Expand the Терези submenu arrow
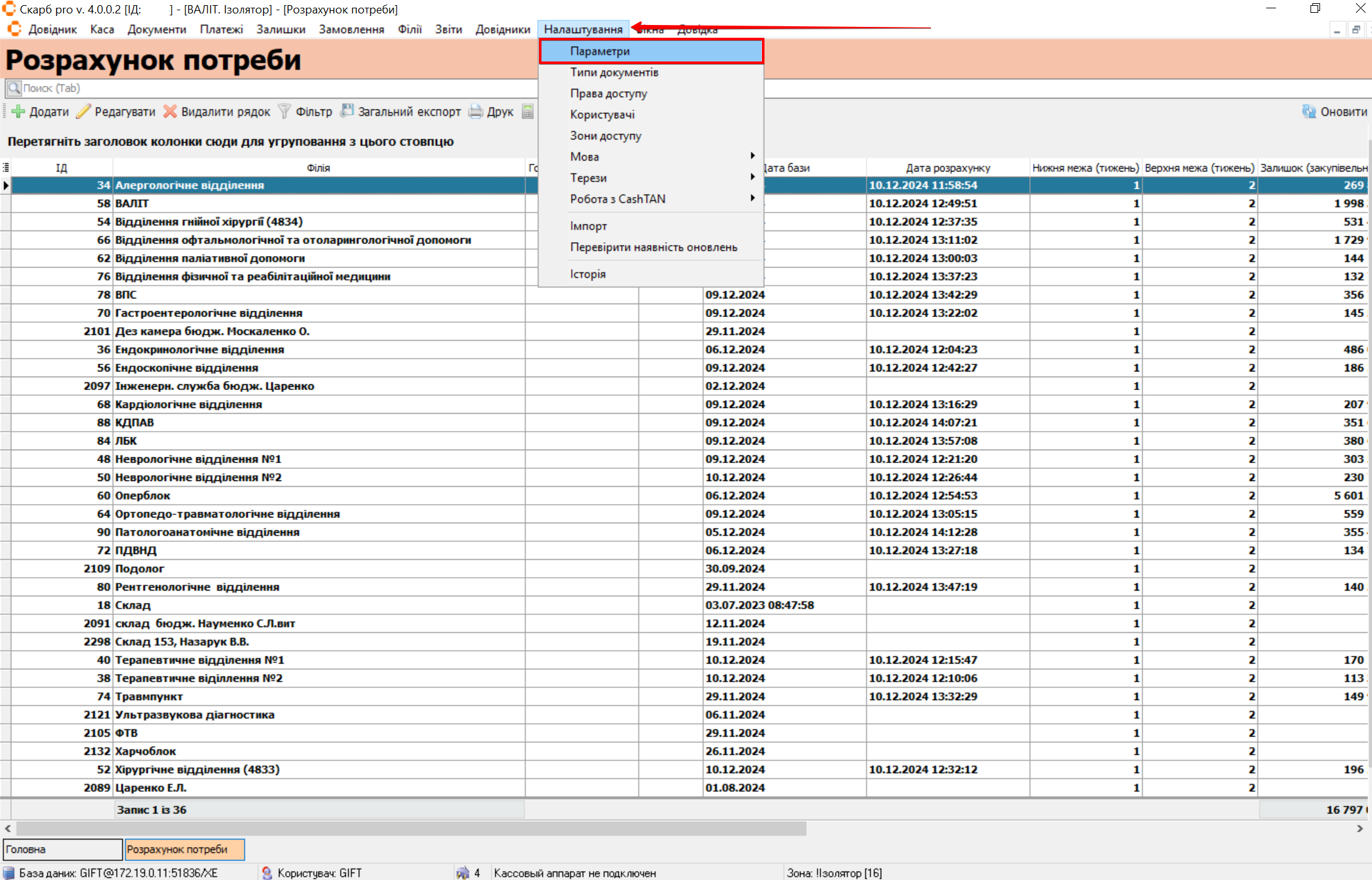The image size is (1372, 880). pyautogui.click(x=752, y=177)
